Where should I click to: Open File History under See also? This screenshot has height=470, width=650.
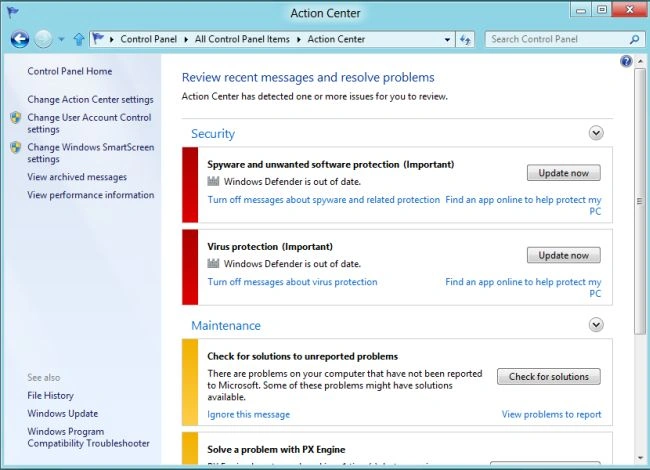point(51,395)
